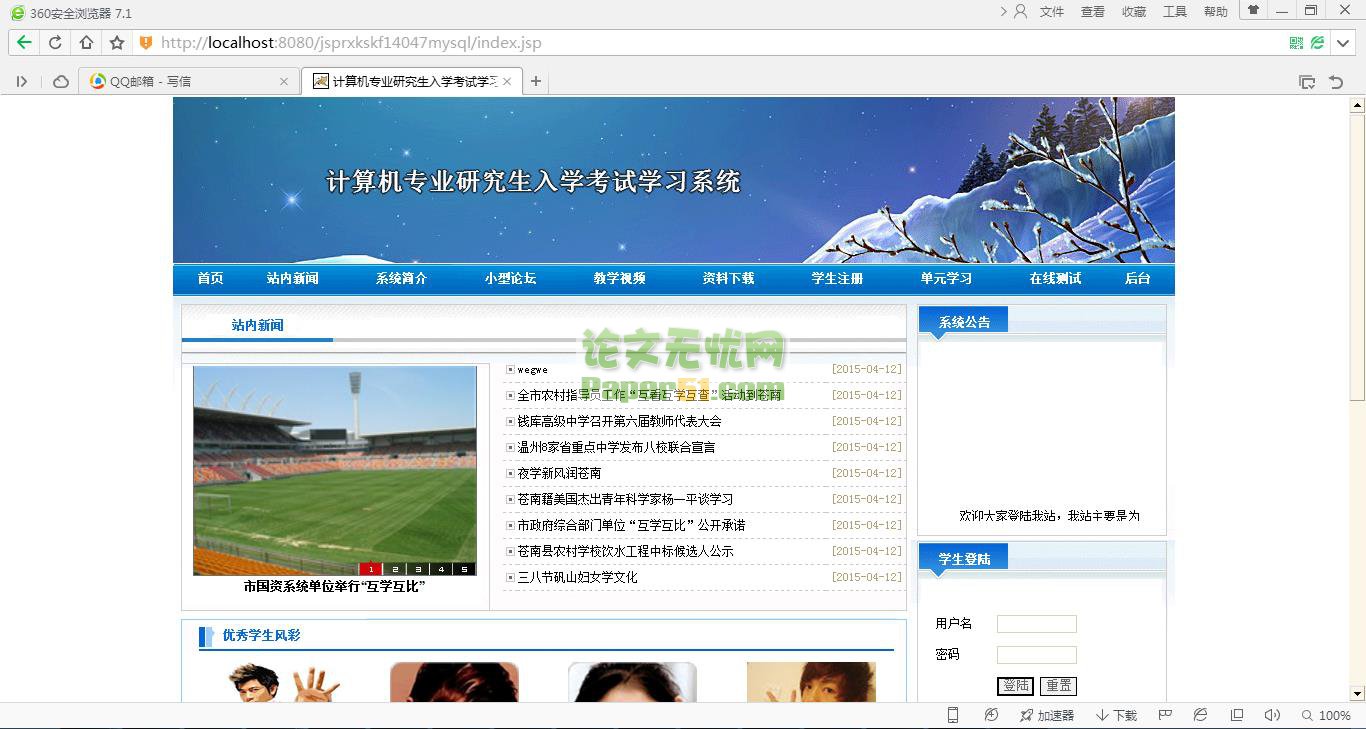Open the 加速器 rocket accelerator
The image size is (1366, 729).
point(1046,715)
